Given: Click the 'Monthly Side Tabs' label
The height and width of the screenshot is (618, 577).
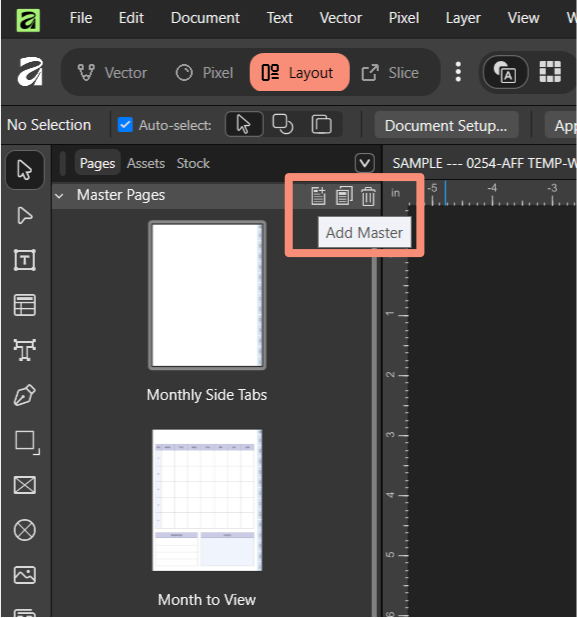Looking at the screenshot, I should (207, 395).
